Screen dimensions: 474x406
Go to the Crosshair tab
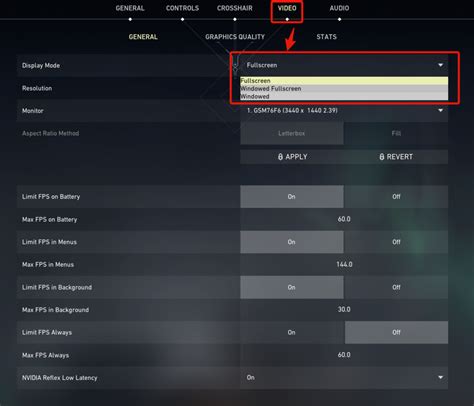pyautogui.click(x=235, y=8)
